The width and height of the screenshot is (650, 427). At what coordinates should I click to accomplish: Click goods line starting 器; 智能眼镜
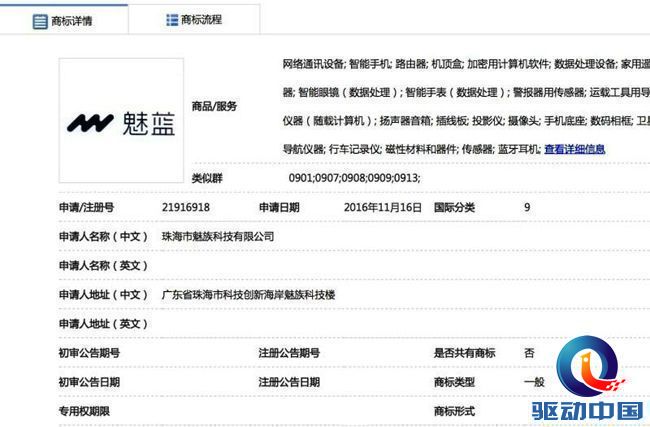coord(466,92)
